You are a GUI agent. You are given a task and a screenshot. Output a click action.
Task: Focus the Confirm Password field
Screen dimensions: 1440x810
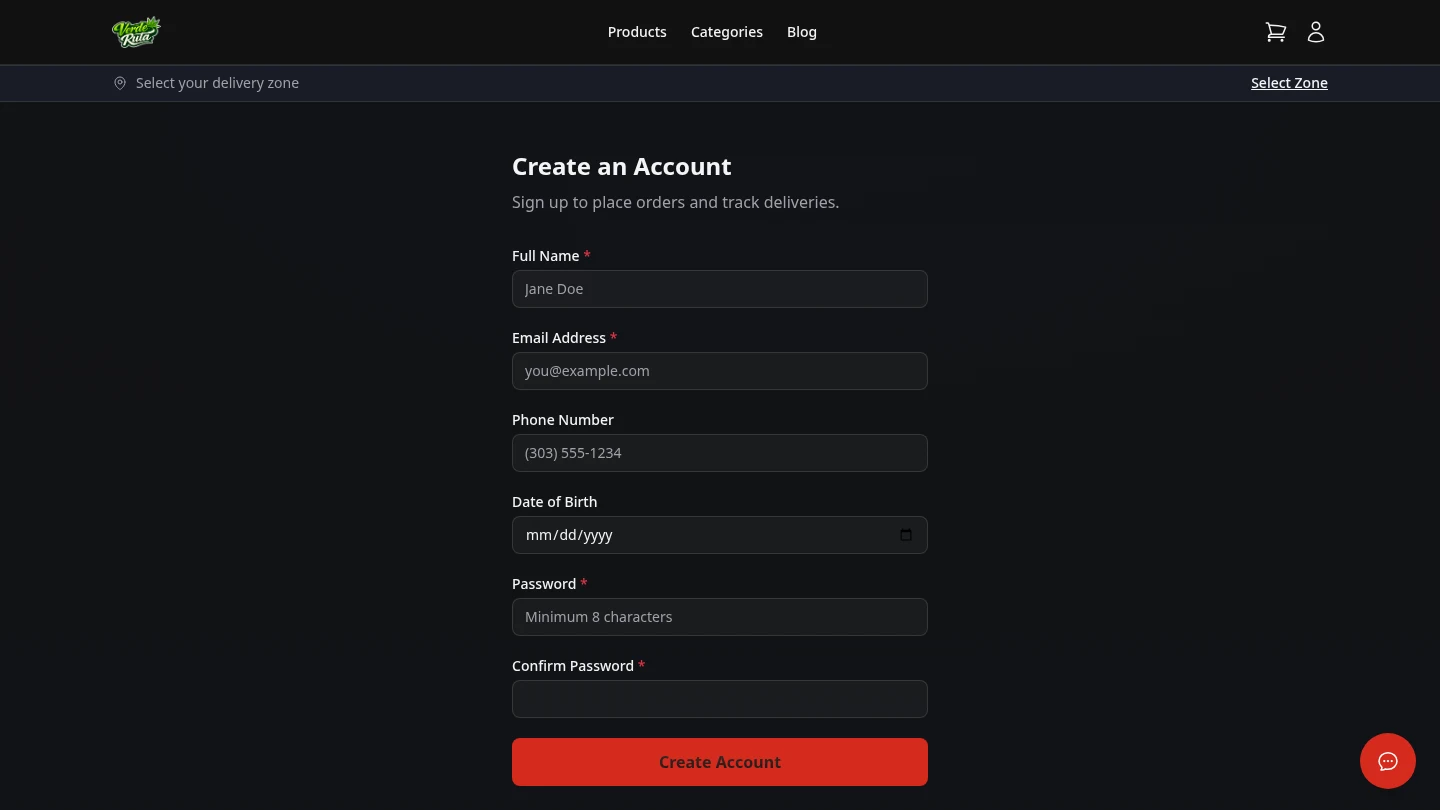coord(720,699)
